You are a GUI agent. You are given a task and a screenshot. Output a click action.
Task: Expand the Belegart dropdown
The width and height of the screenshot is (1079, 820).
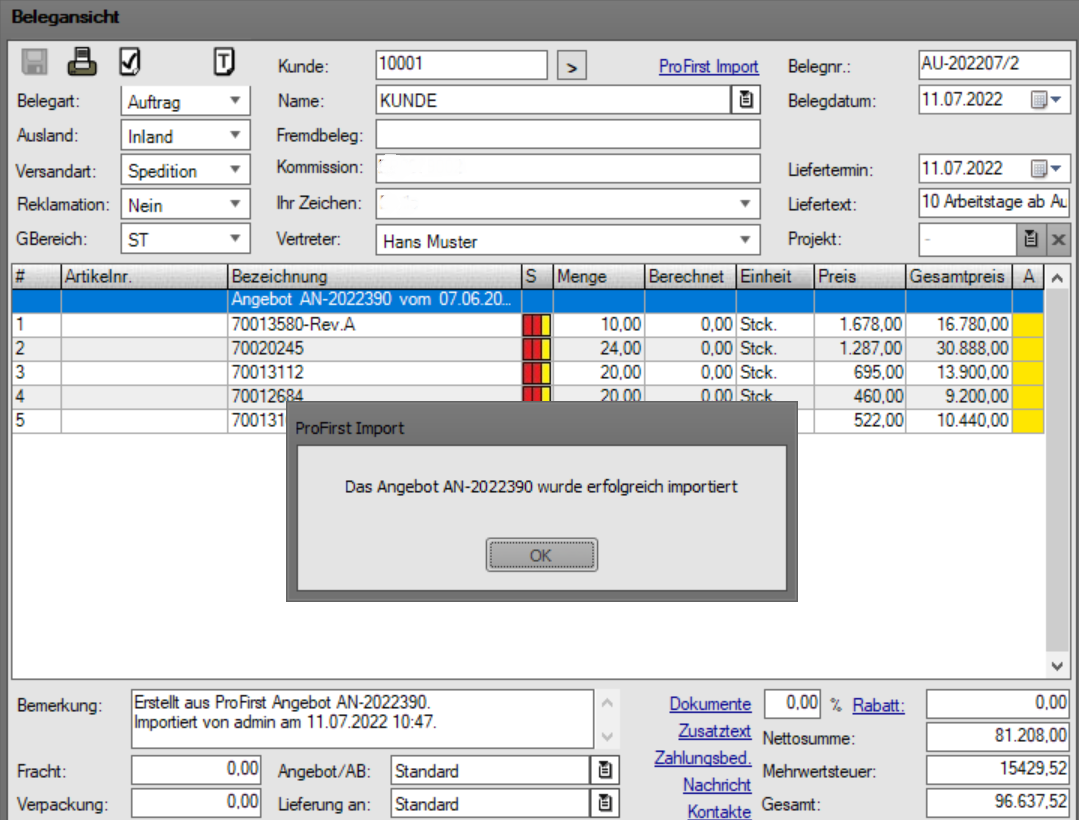[x=235, y=101]
